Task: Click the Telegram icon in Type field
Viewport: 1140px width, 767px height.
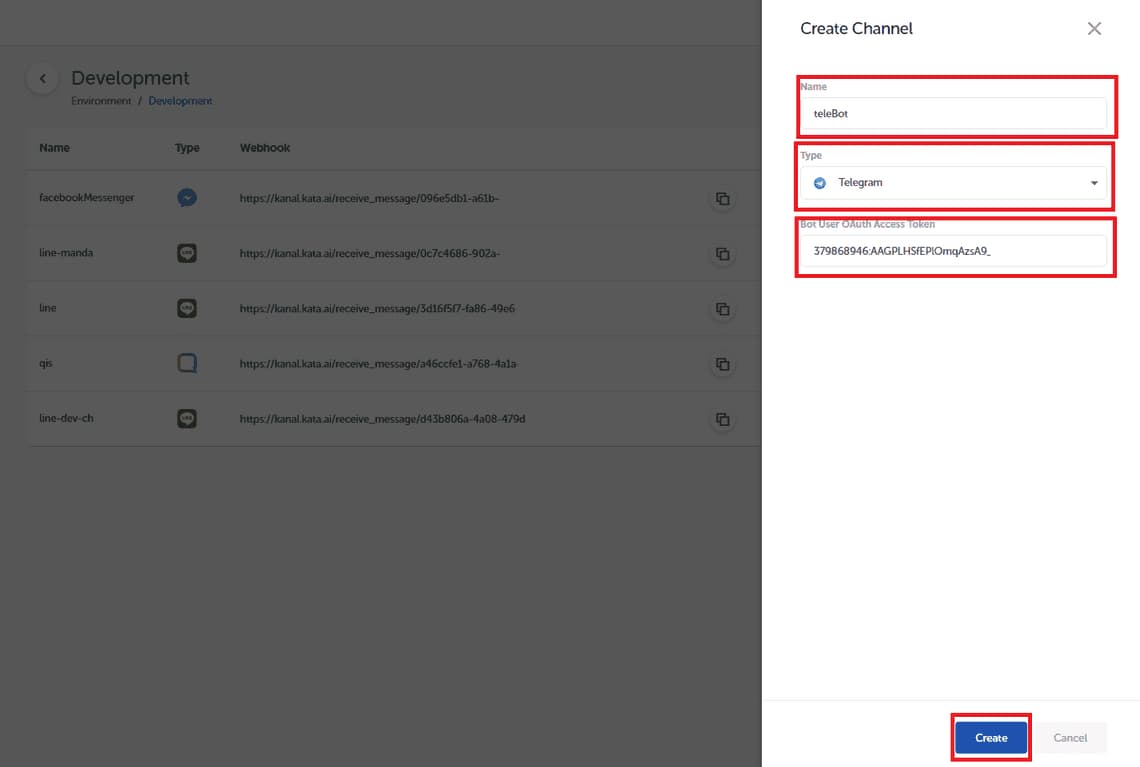Action: click(819, 183)
